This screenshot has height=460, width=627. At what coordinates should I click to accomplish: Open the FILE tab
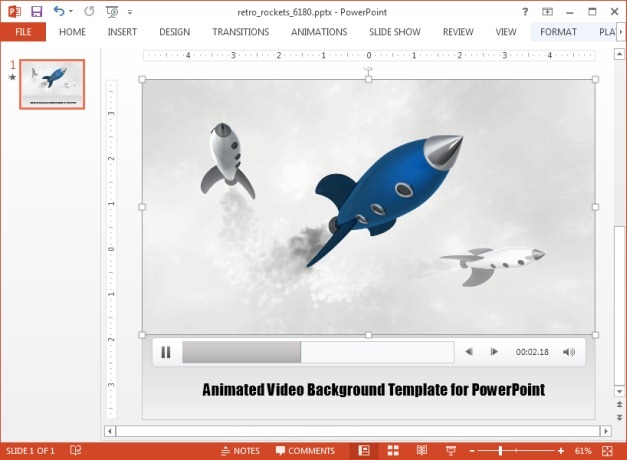[23, 32]
